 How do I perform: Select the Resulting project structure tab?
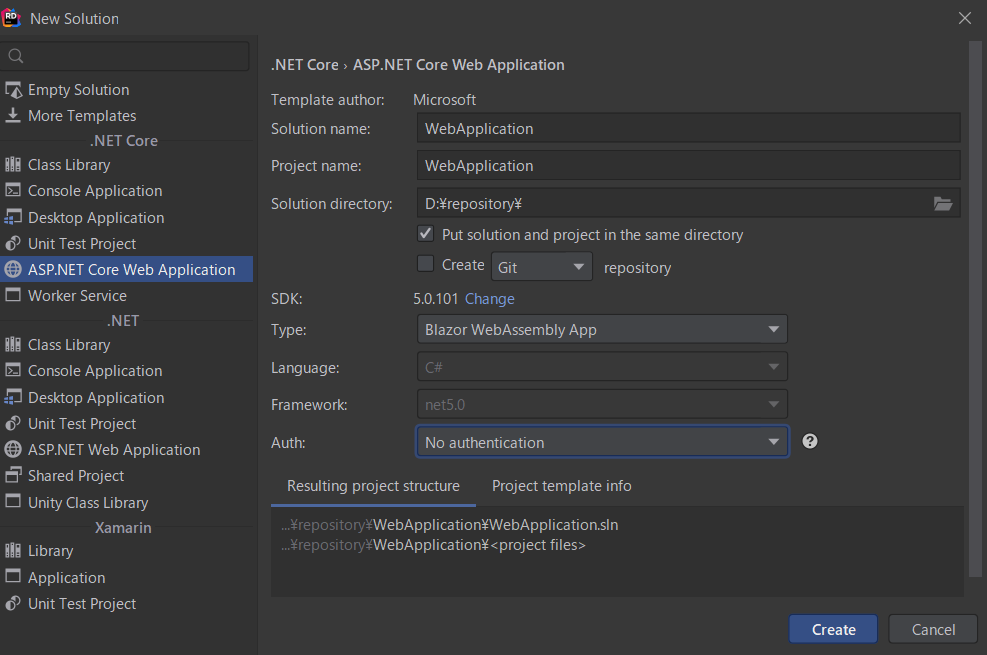(373, 486)
